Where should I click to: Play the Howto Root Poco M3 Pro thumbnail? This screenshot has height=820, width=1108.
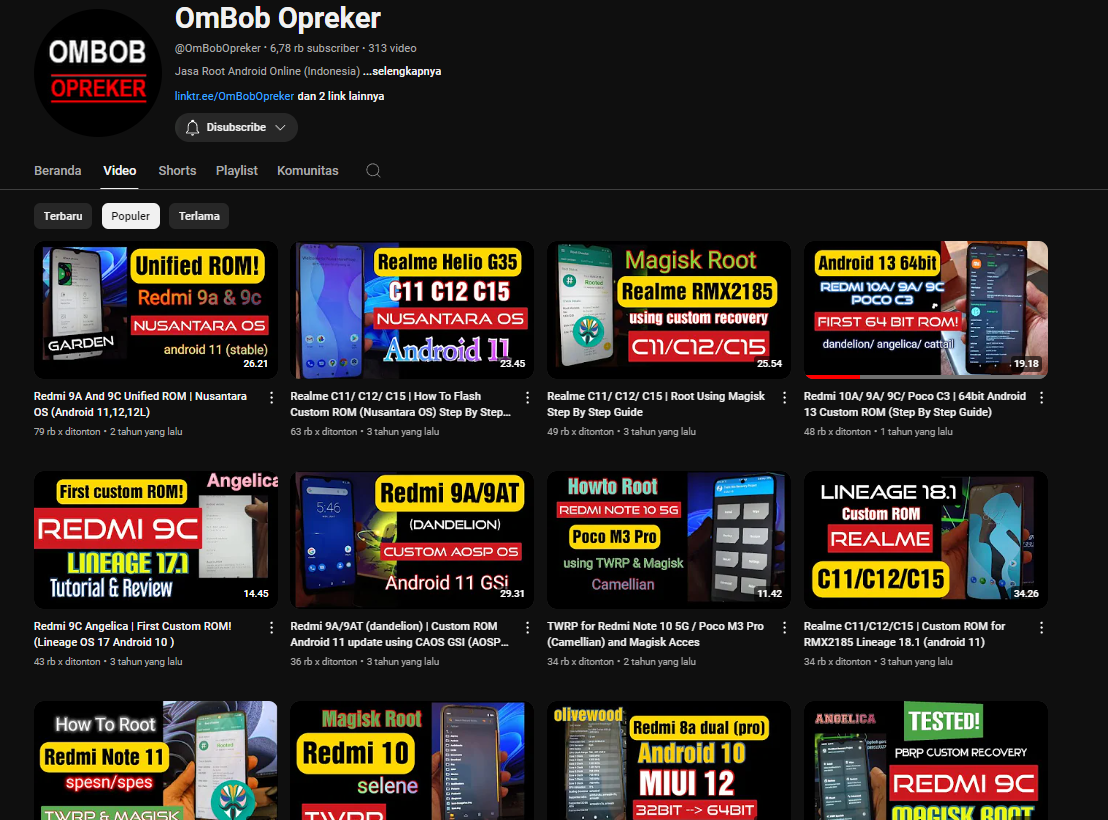(x=668, y=540)
